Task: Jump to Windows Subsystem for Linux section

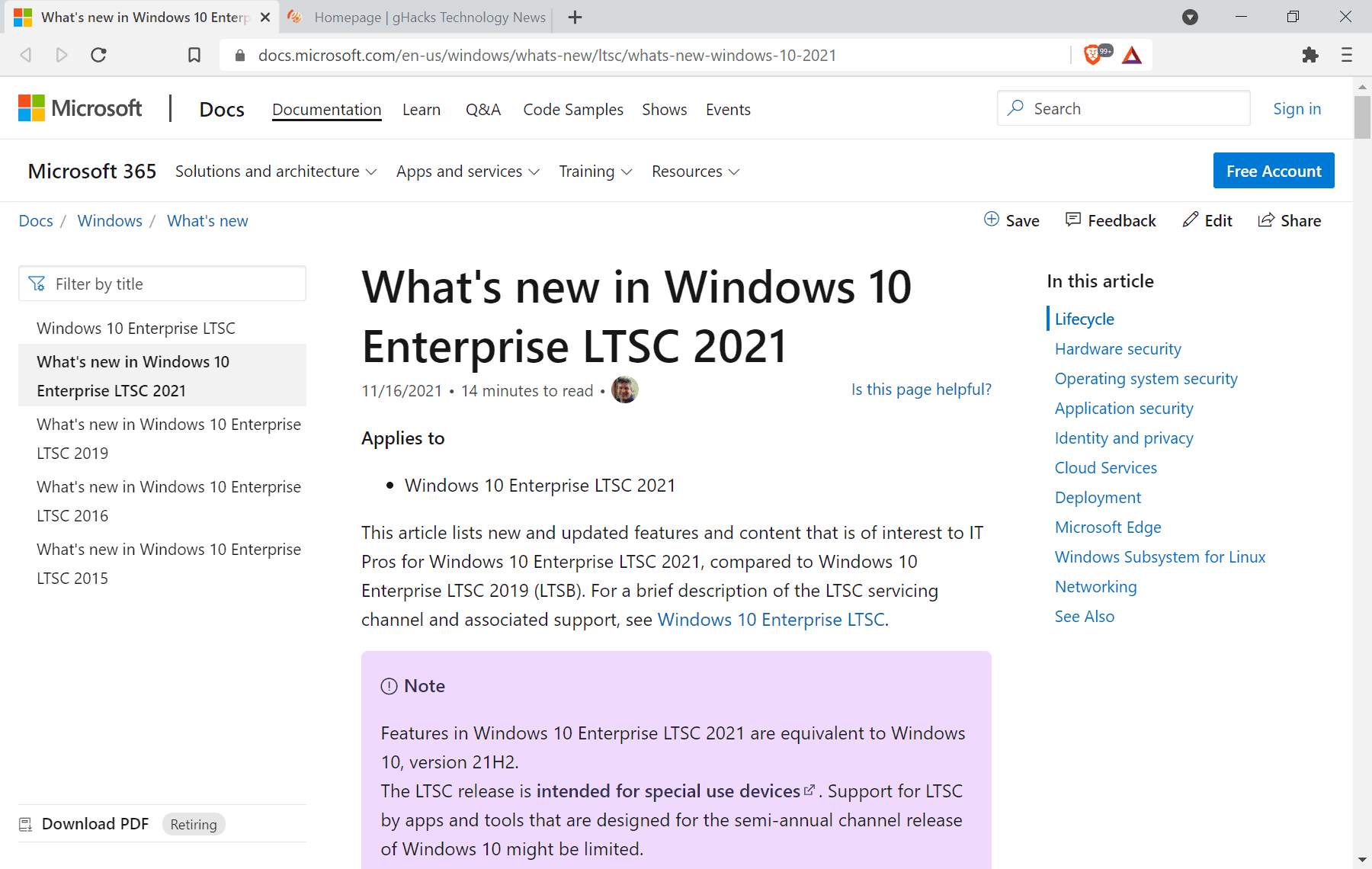Action: [1159, 556]
